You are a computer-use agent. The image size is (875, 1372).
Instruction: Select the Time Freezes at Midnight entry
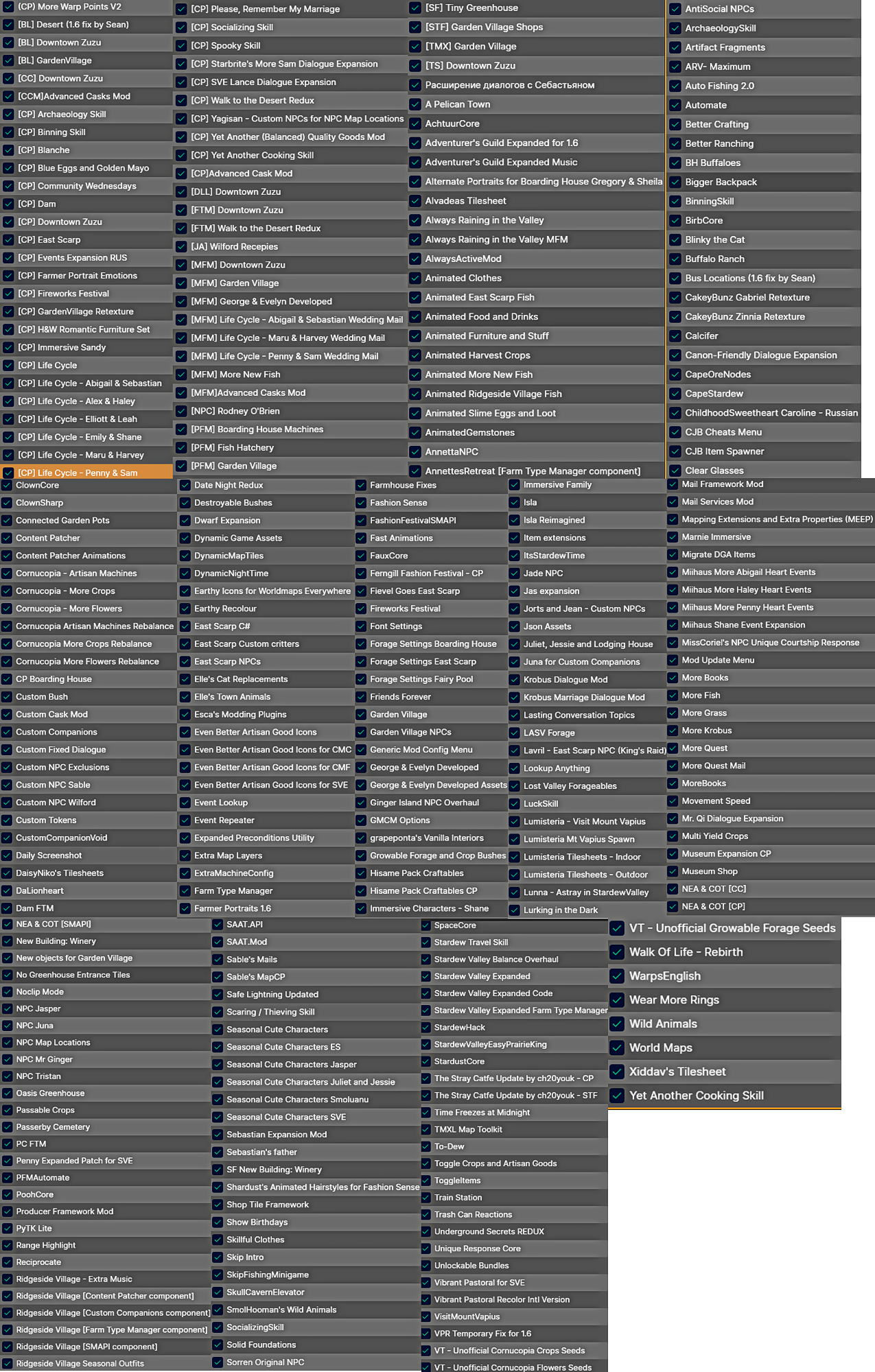click(514, 1113)
